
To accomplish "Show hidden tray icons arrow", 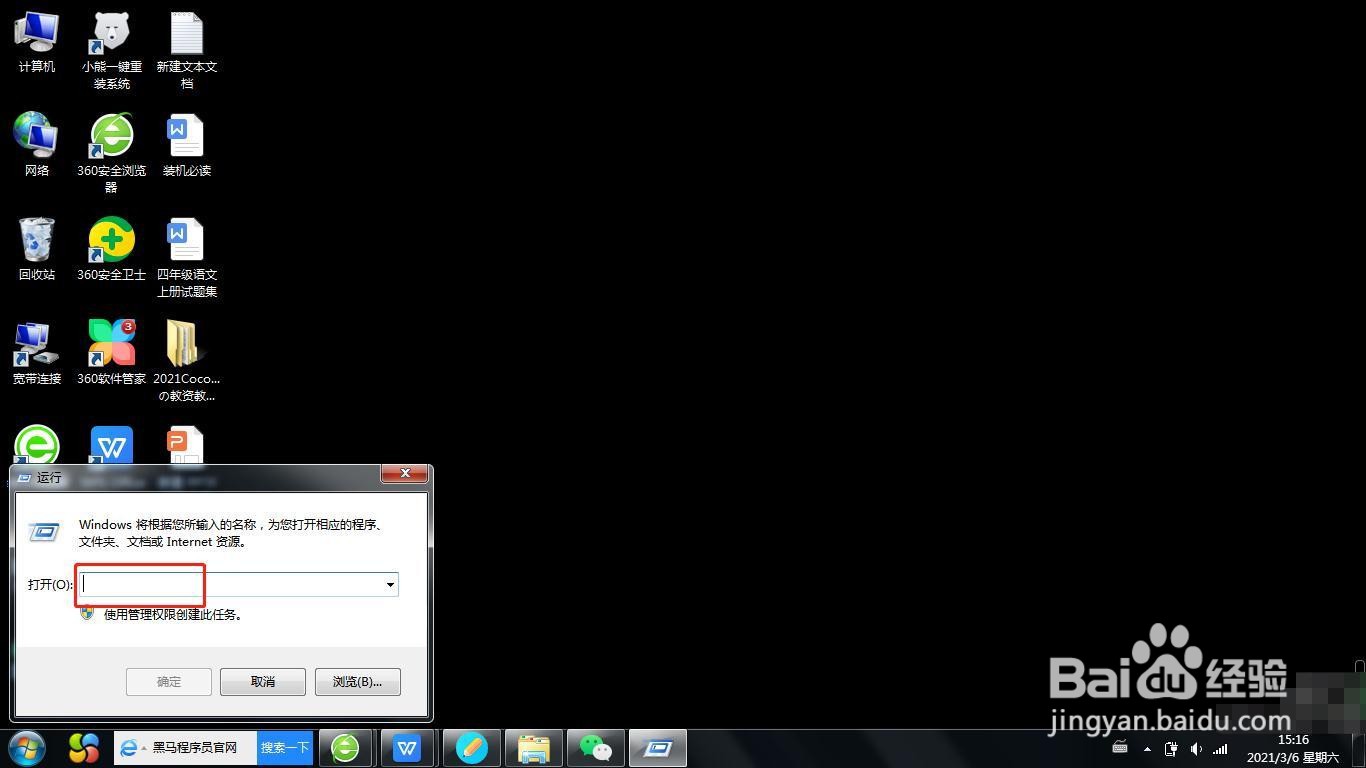I will click(1147, 749).
